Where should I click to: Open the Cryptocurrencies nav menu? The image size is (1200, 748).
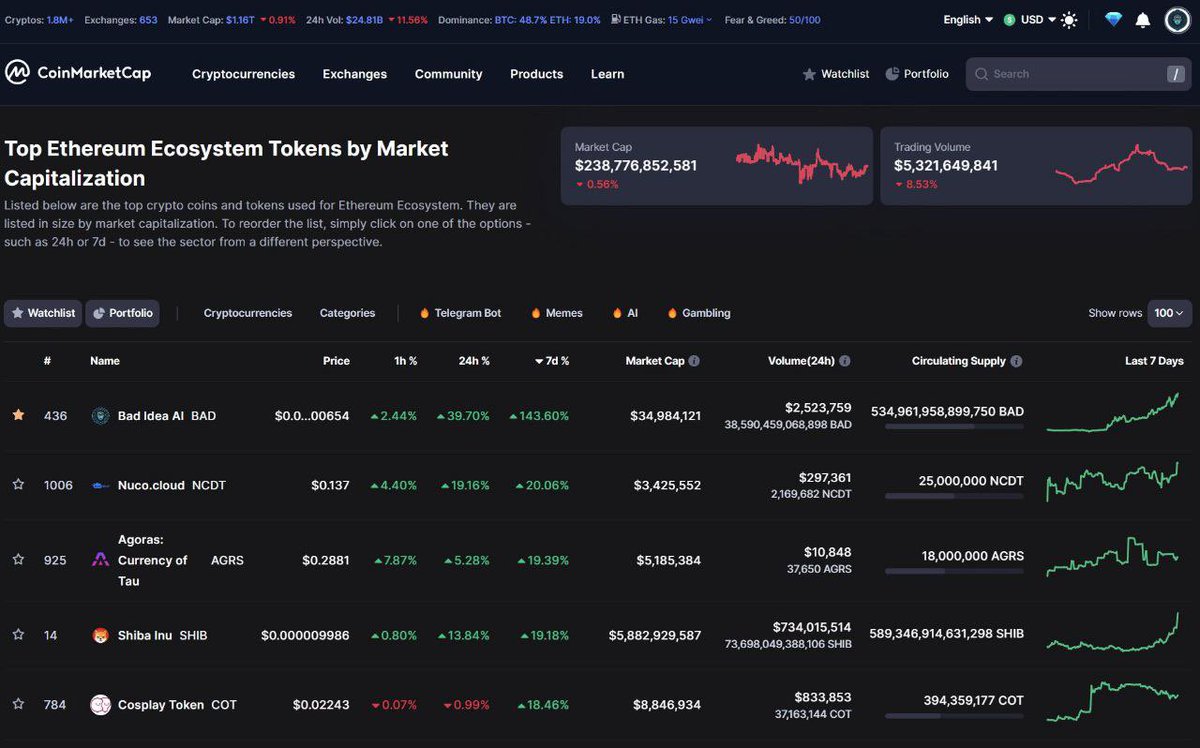243,74
